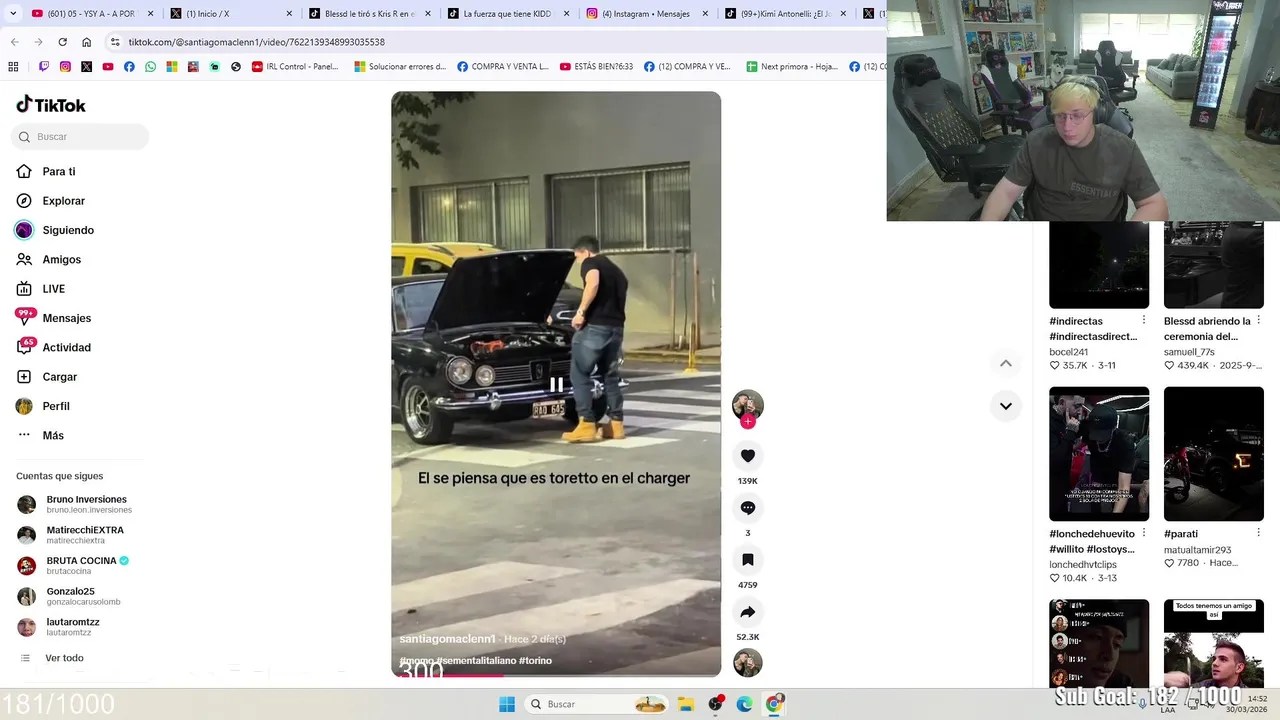This screenshot has width=1280, height=720.
Task: Open the video comments
Action: (748, 508)
